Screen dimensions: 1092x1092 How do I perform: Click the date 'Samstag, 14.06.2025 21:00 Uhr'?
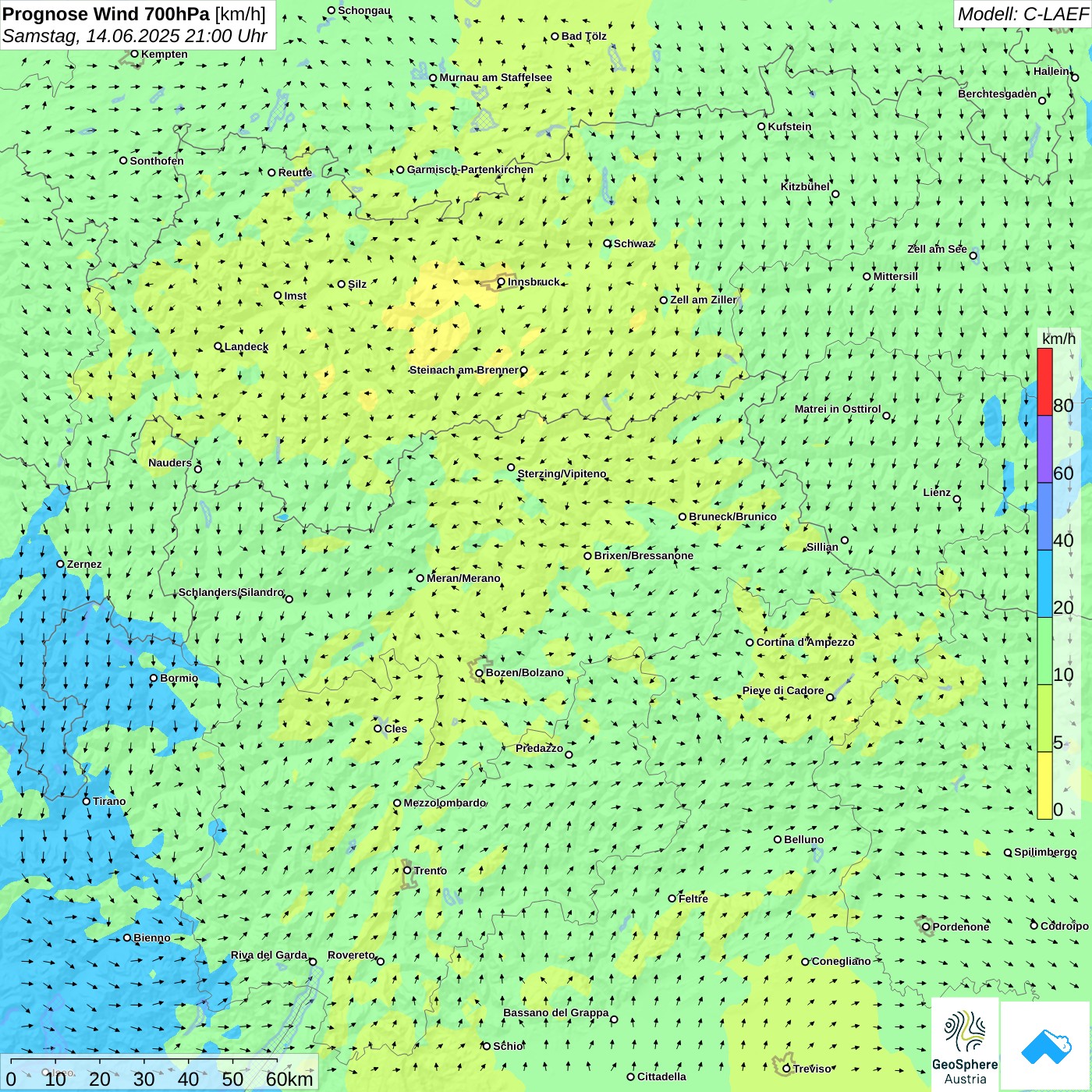coord(135,36)
